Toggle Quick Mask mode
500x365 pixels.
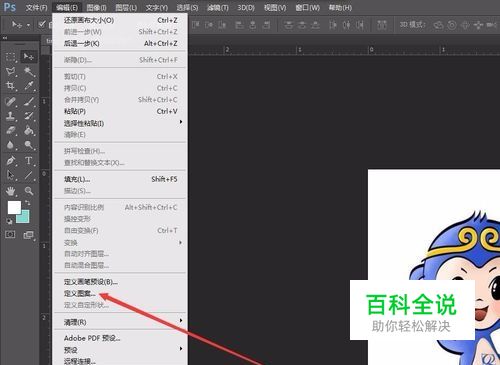coord(10,235)
